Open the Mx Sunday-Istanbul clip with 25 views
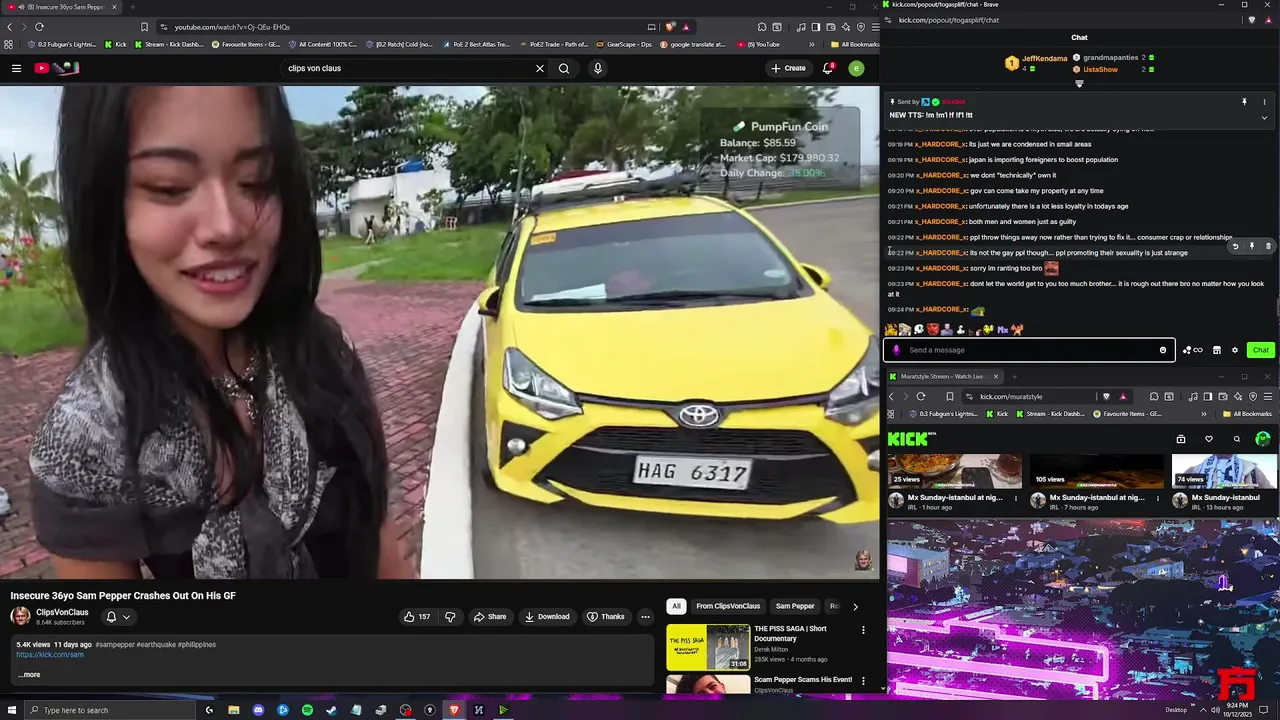The width and height of the screenshot is (1280, 720). click(x=954, y=472)
